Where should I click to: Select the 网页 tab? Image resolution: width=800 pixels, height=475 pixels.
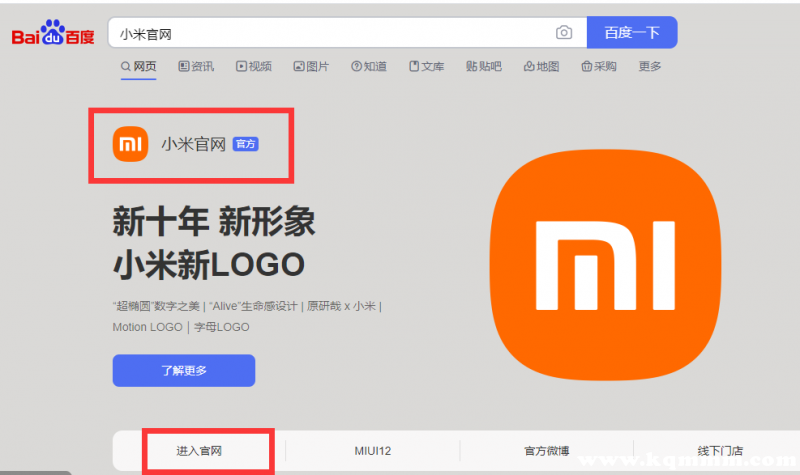(x=138, y=67)
